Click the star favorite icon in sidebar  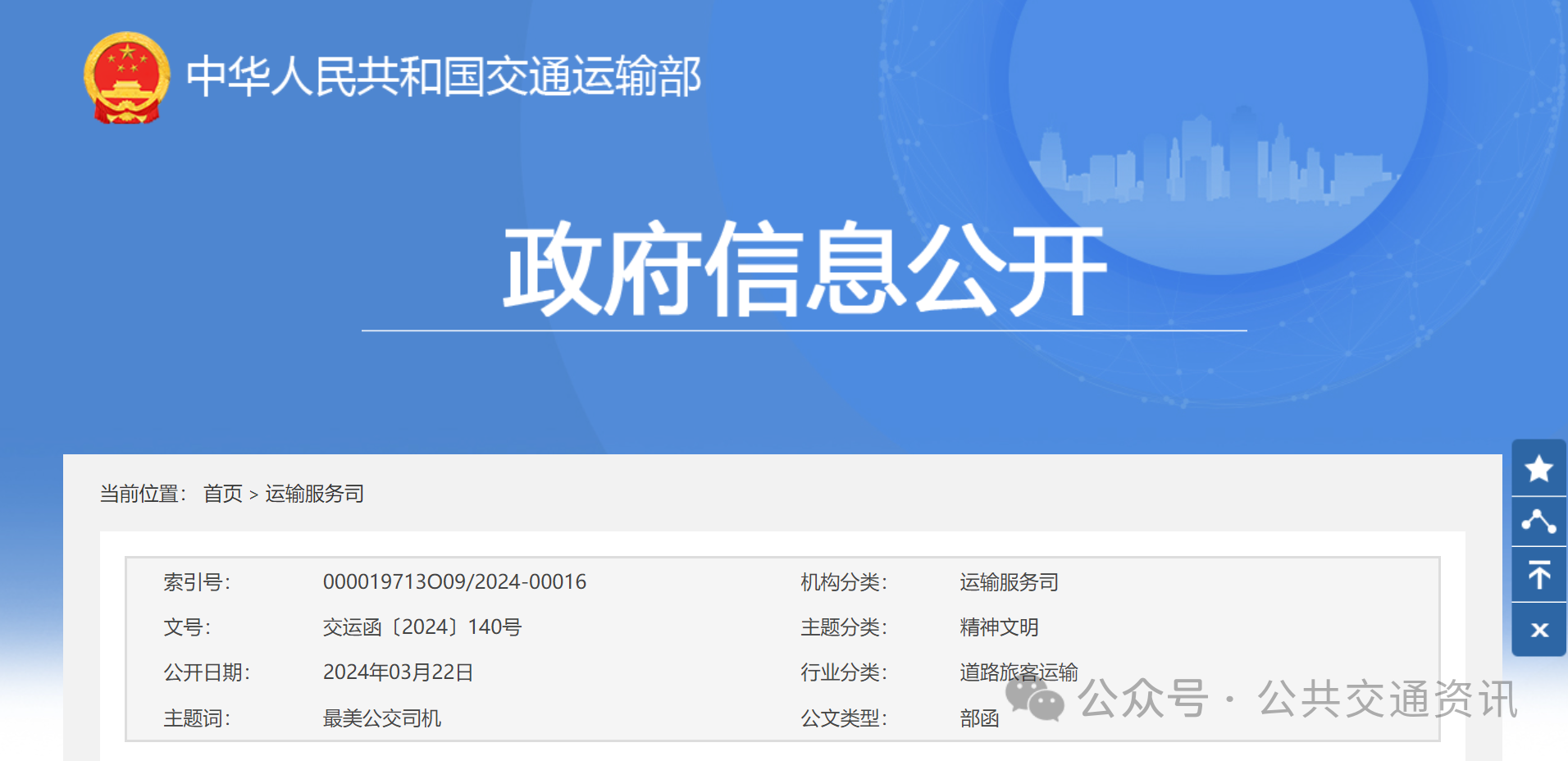(x=1538, y=469)
